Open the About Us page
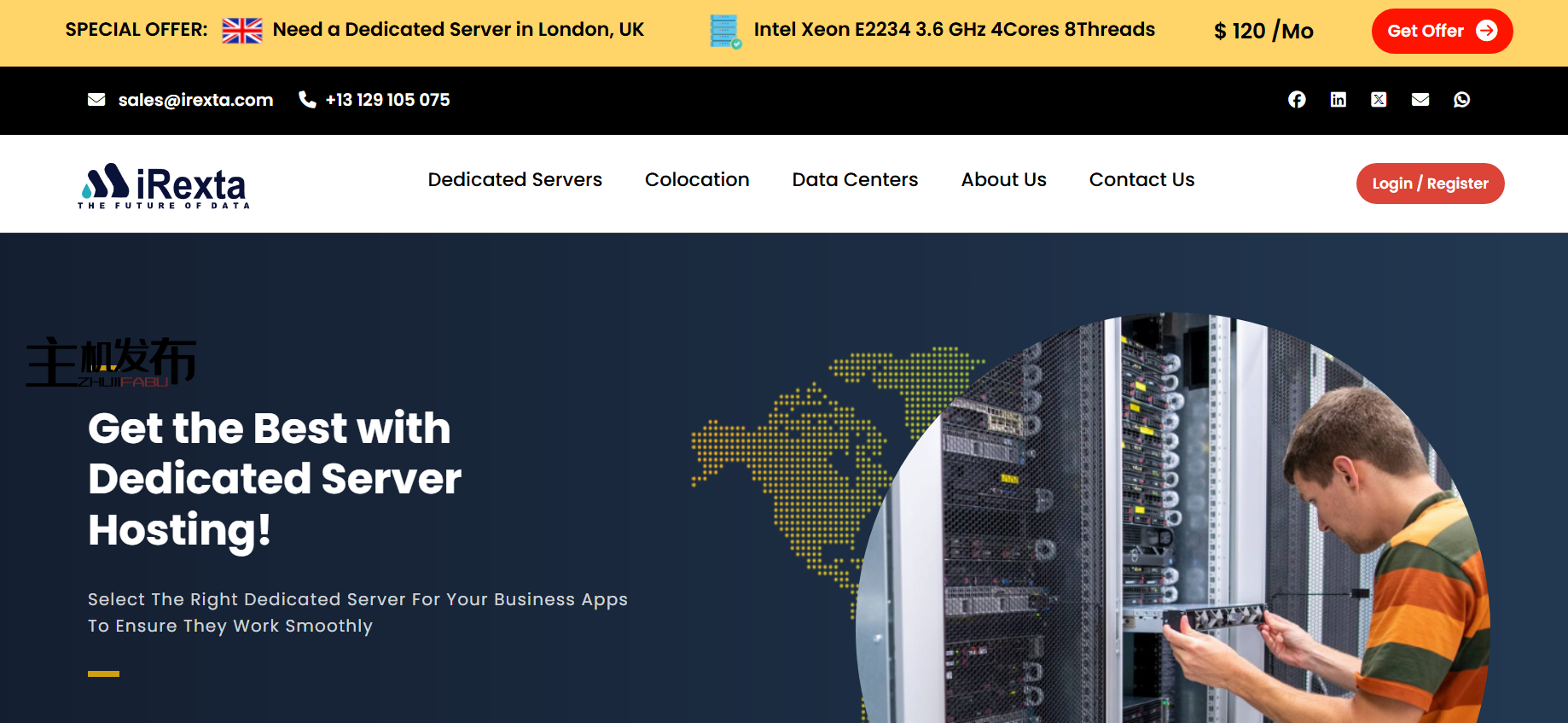The width and height of the screenshot is (1568, 723). coord(1003,180)
